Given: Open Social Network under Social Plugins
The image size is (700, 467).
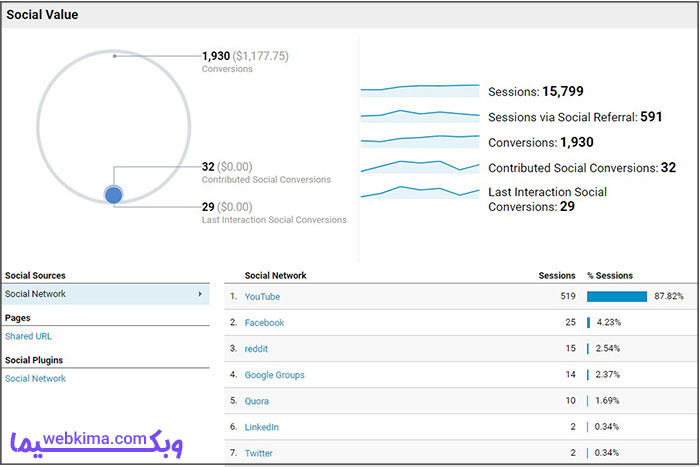Looking at the screenshot, I should (x=35, y=379).
